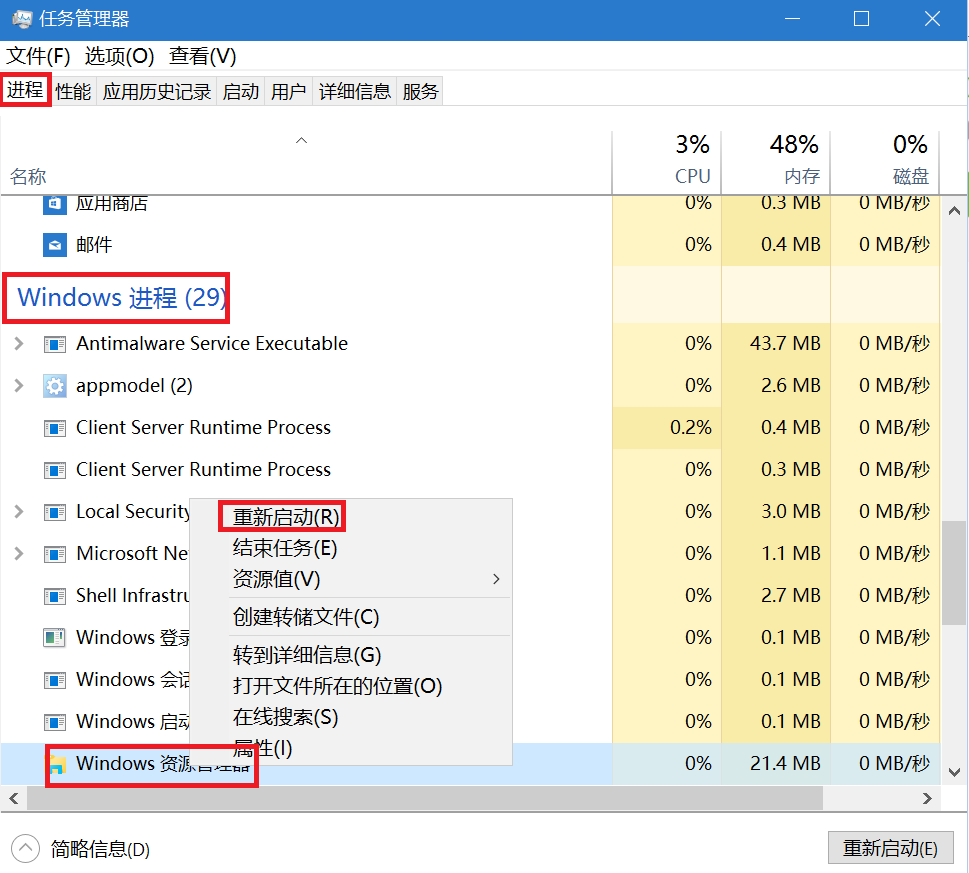Click the Windows 资源管理器 folder icon

tap(57, 764)
